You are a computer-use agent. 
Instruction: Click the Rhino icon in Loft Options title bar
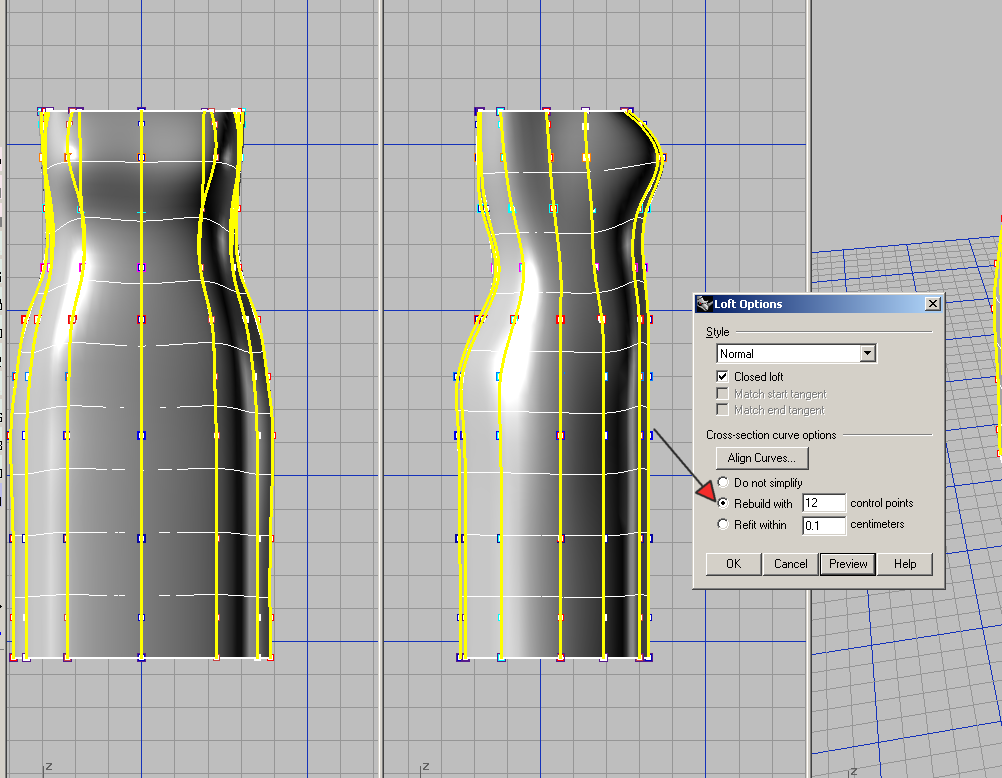coord(704,304)
